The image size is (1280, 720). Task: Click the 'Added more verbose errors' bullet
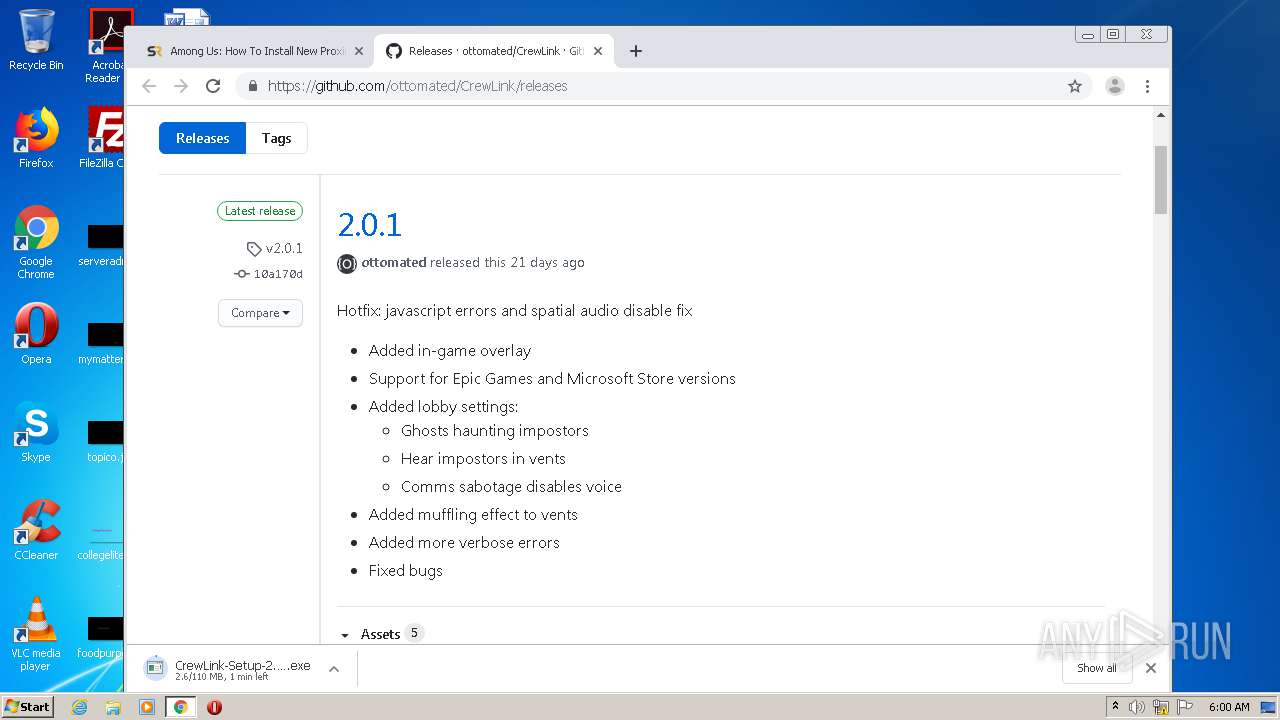pyautogui.click(x=464, y=542)
